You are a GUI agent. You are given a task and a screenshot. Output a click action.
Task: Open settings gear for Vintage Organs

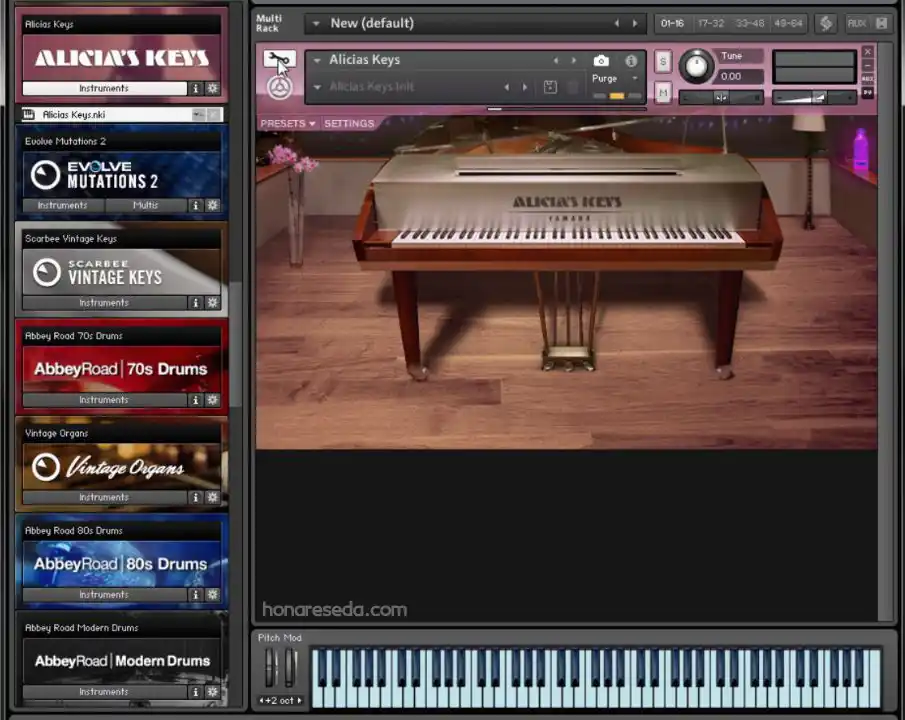(x=213, y=497)
